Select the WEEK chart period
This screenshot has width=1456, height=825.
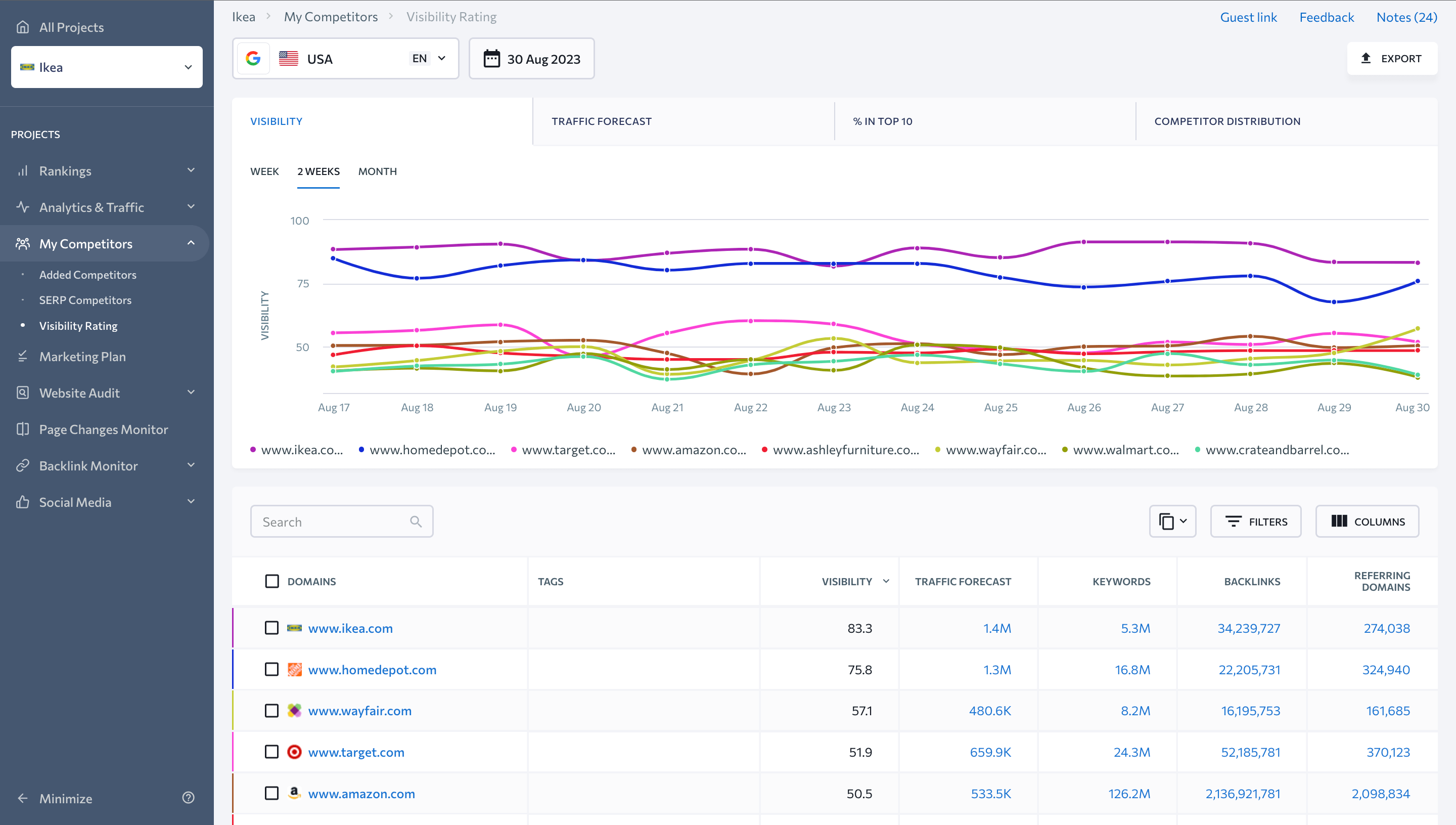pos(264,171)
